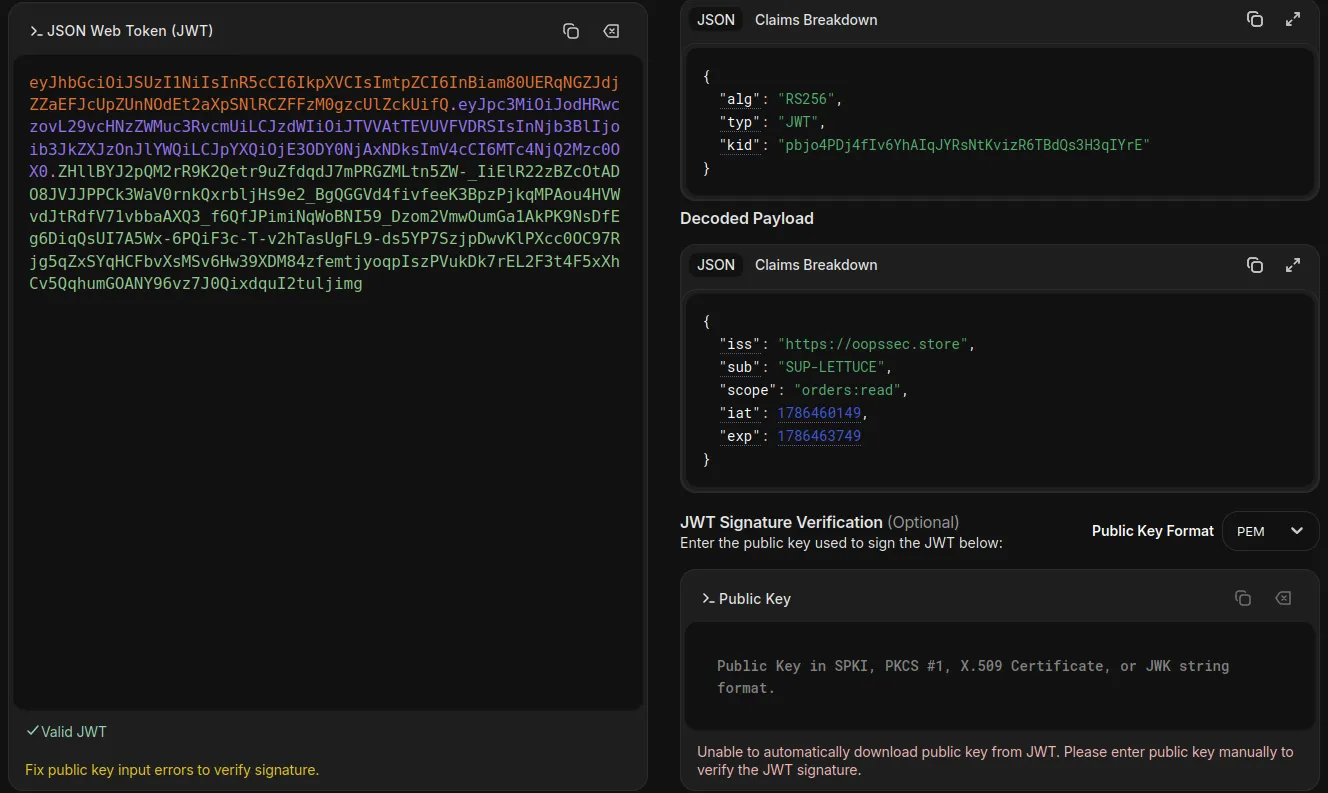Click the iat value 1786460149

tap(819, 413)
